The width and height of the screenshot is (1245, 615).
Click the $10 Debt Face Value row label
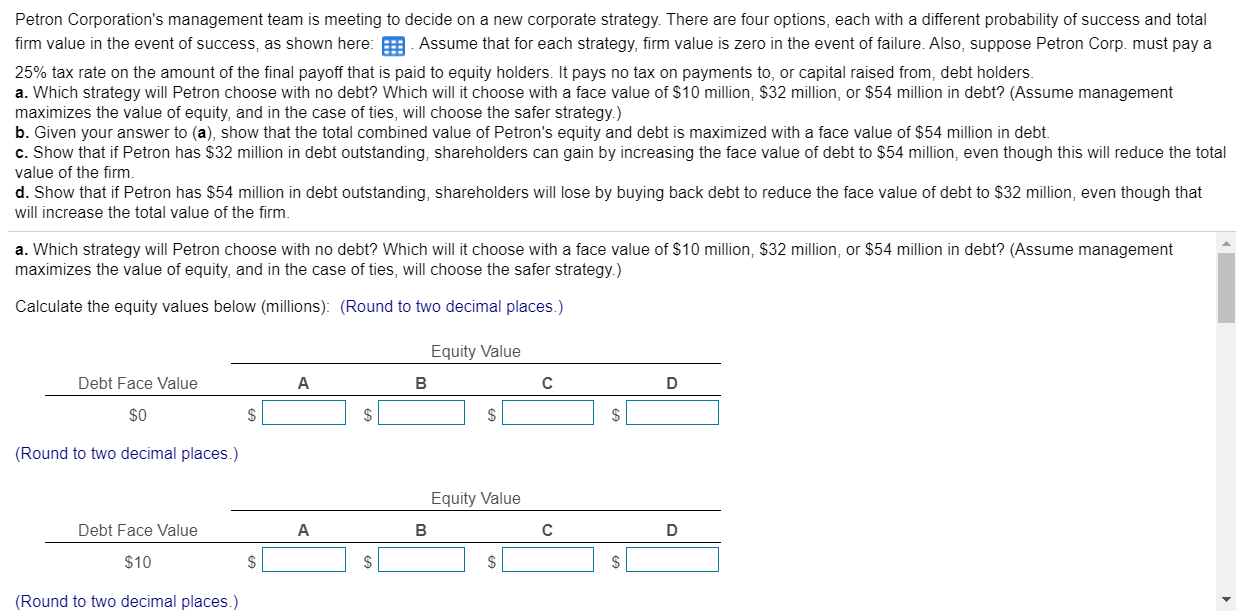[137, 562]
